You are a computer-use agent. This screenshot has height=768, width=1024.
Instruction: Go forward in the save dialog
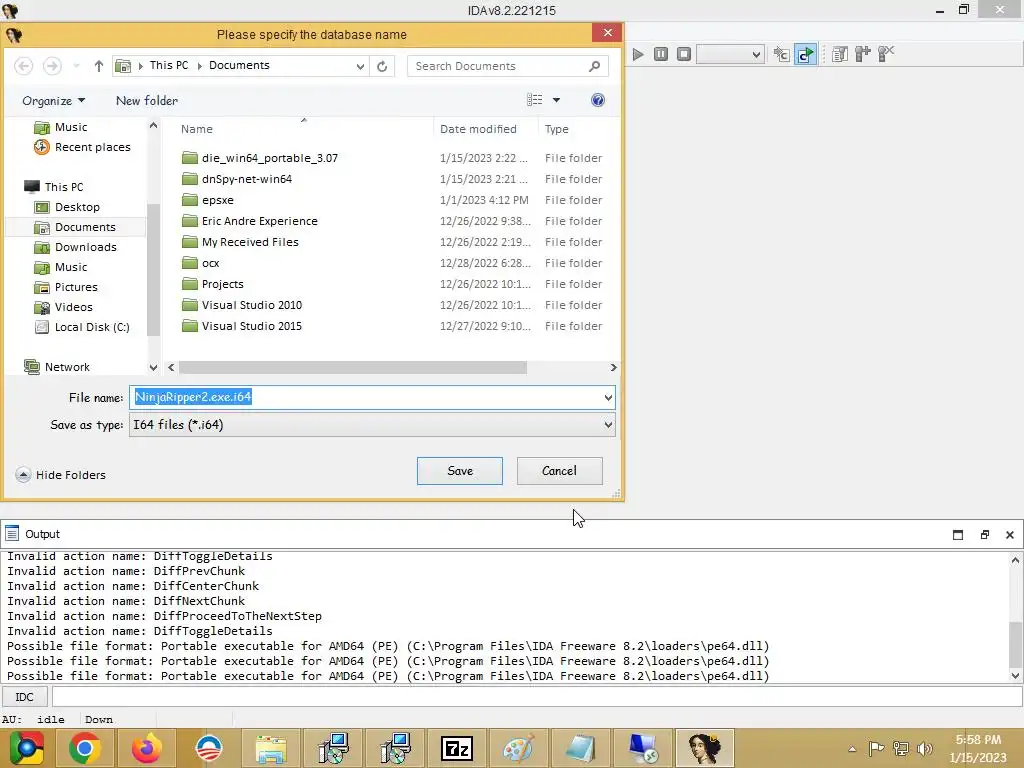point(52,66)
